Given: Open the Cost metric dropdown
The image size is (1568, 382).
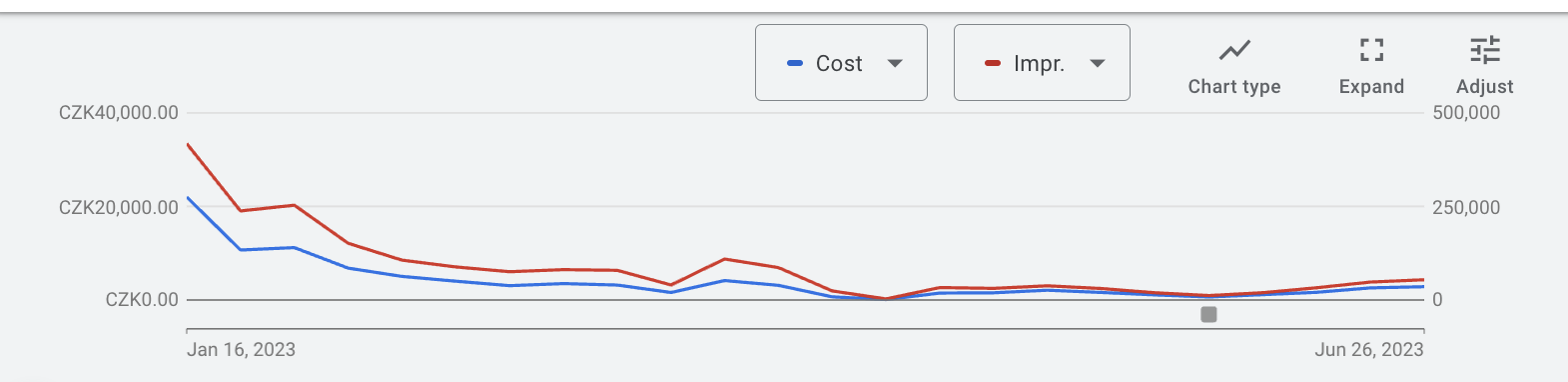Looking at the screenshot, I should 841,63.
